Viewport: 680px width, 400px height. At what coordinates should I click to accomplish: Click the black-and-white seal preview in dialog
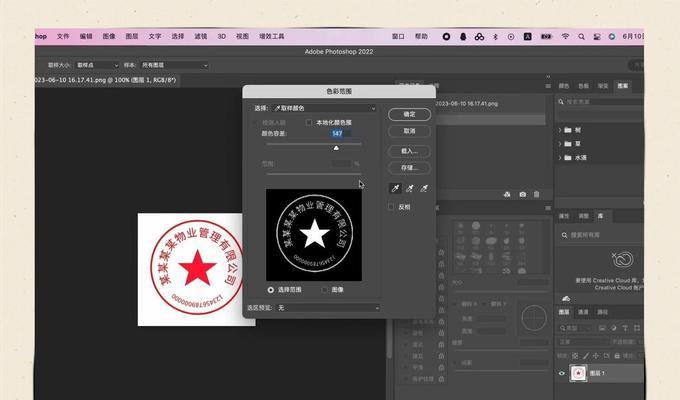coord(314,235)
